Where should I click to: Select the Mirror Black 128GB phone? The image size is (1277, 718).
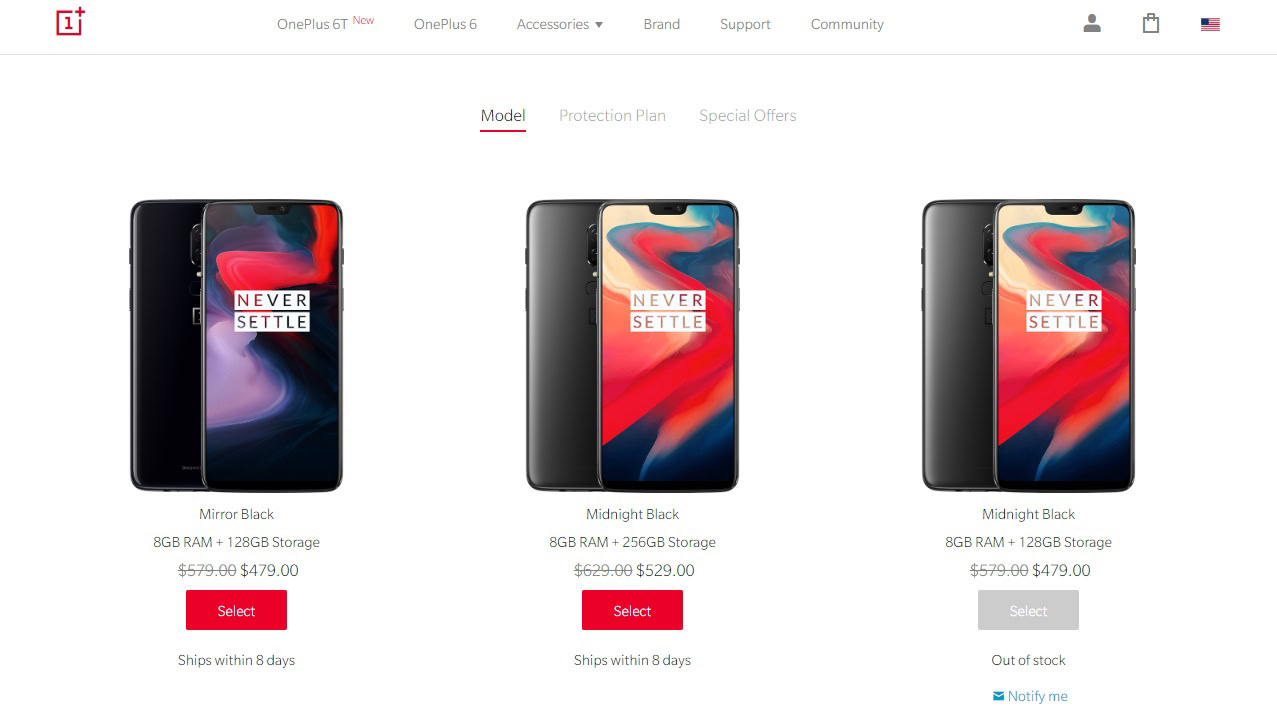coord(236,610)
